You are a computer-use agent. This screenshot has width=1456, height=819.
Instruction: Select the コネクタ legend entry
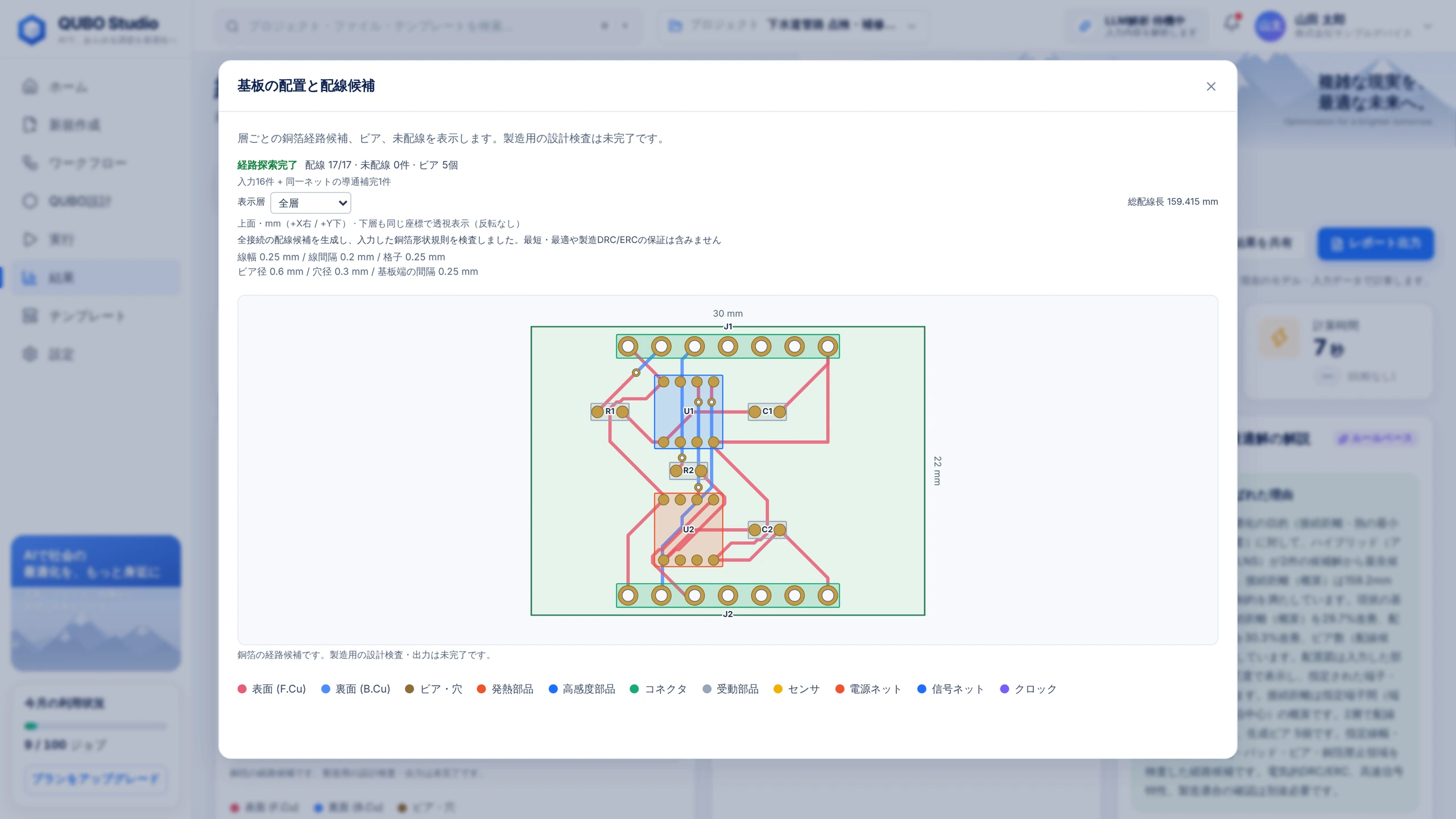[x=658, y=689]
